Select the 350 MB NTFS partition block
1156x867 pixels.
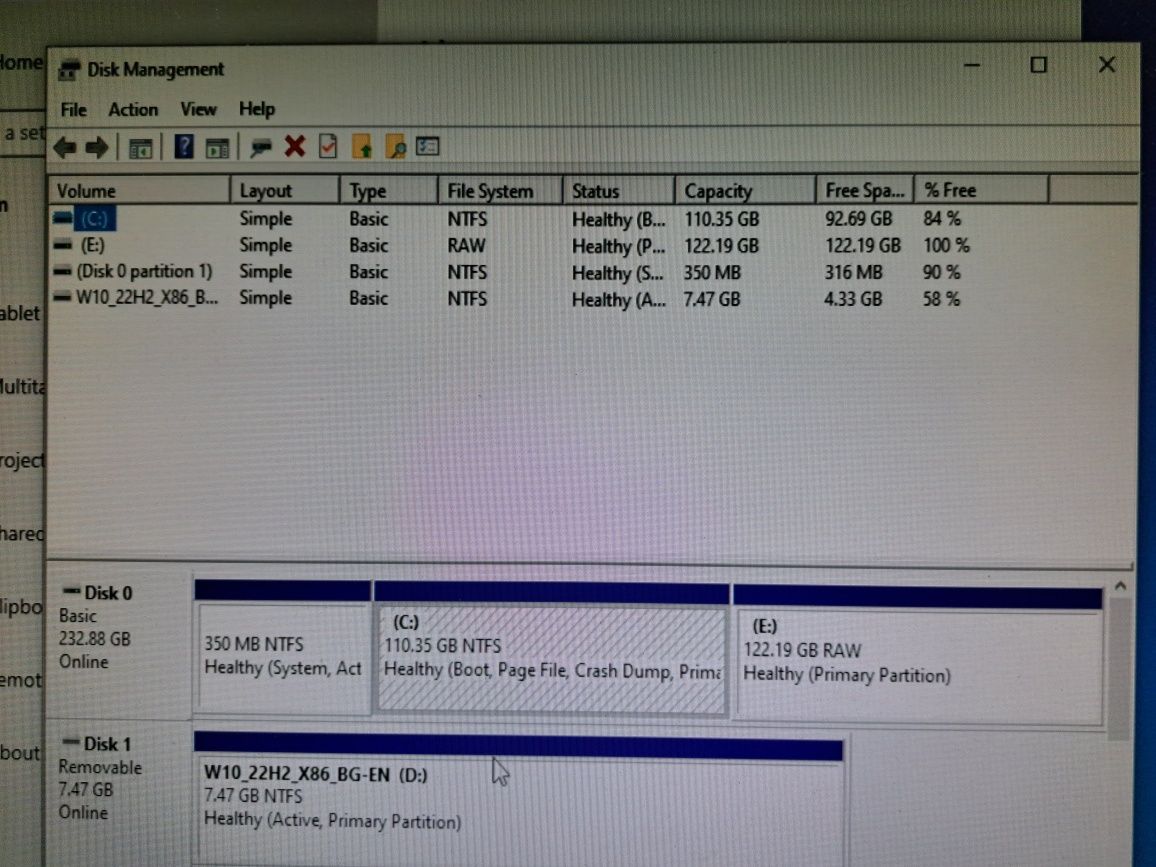pos(284,649)
